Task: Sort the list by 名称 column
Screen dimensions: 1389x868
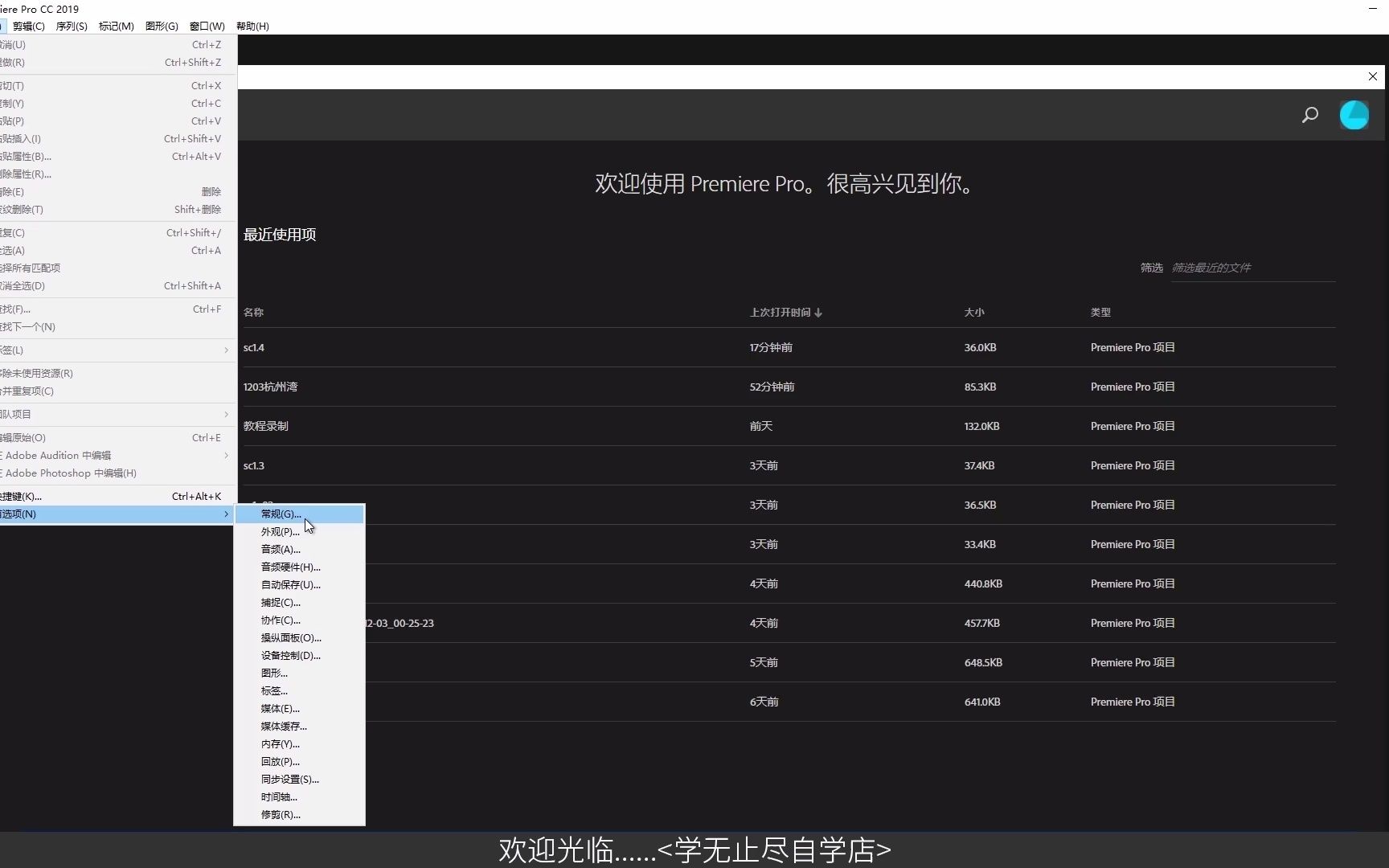Action: [x=253, y=312]
